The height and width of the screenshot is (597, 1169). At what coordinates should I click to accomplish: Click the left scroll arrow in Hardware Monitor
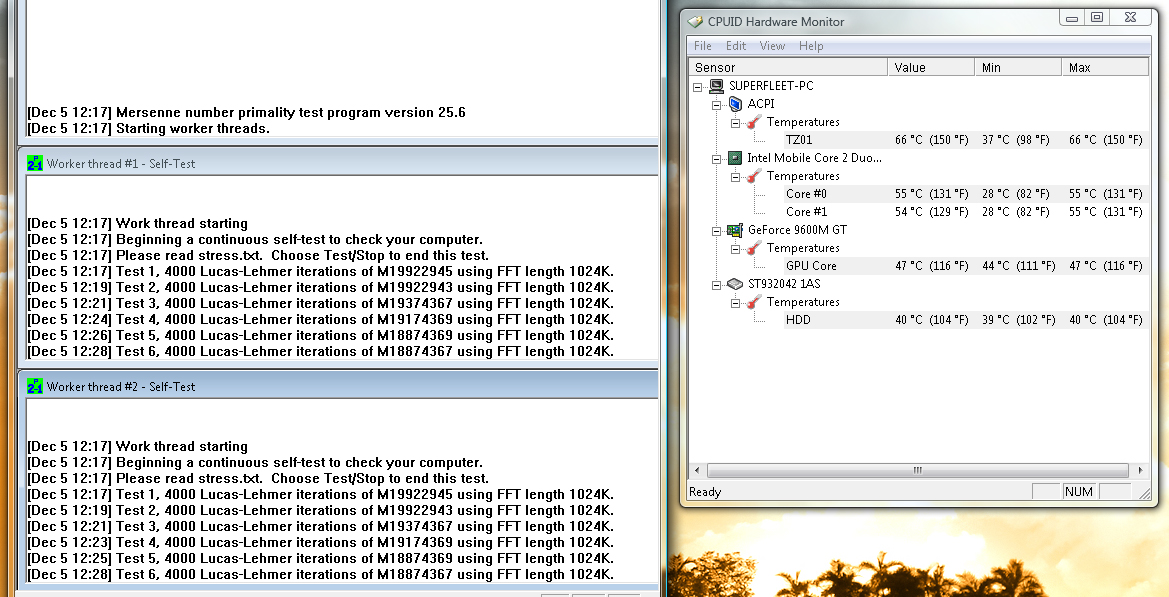tap(697, 470)
